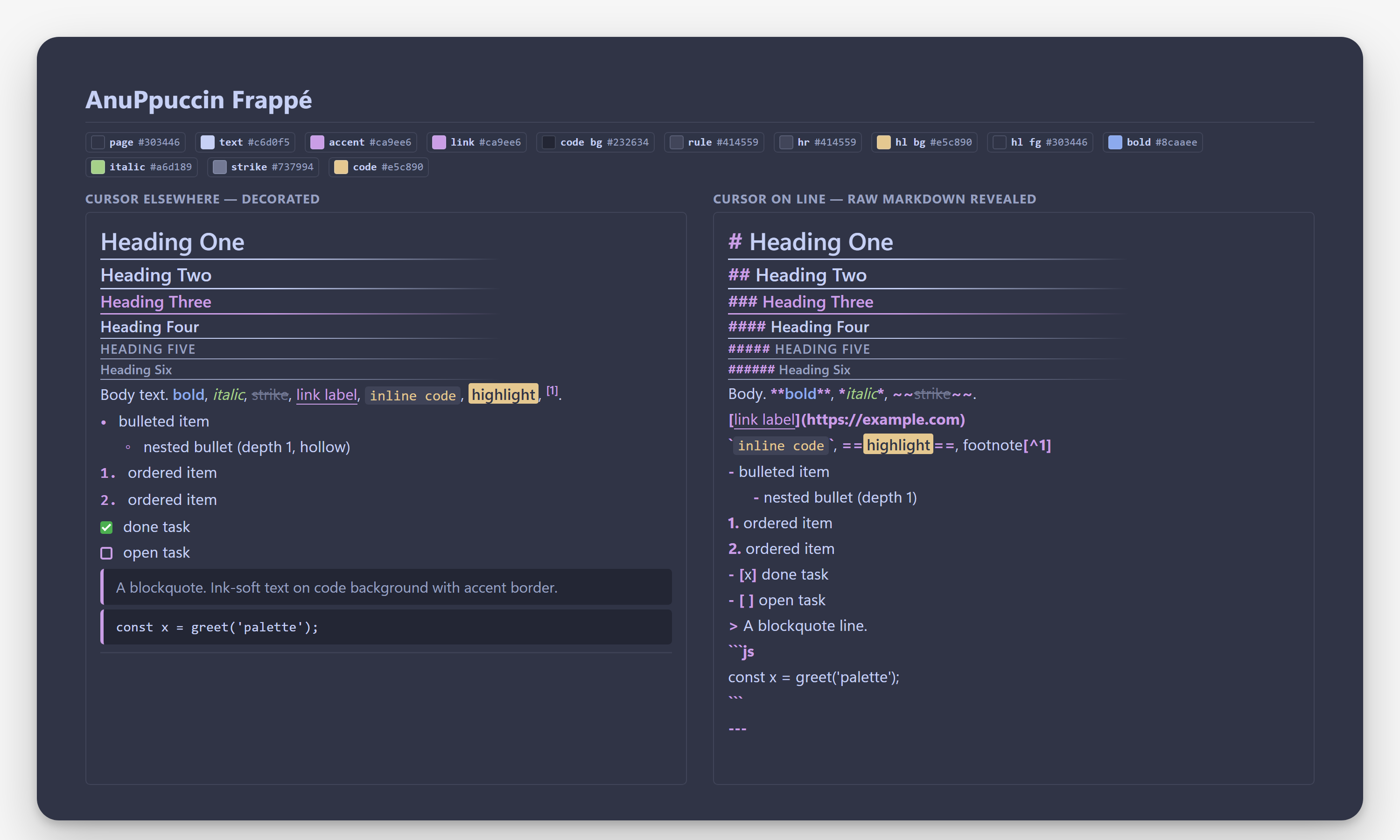Check the open task checkbox
The image size is (1400, 840).
point(106,553)
